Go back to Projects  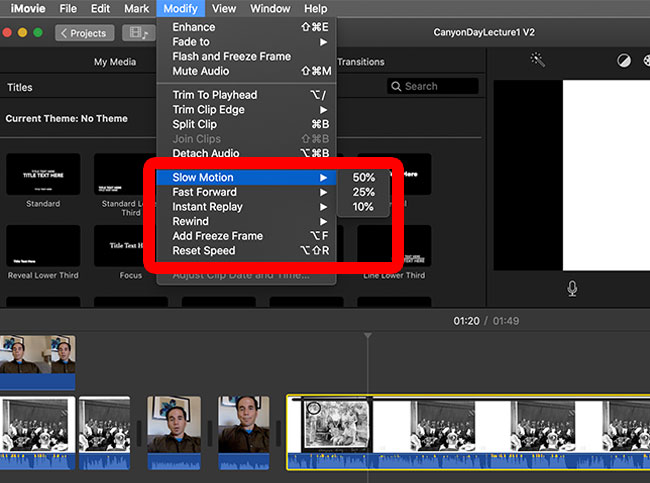coord(85,33)
